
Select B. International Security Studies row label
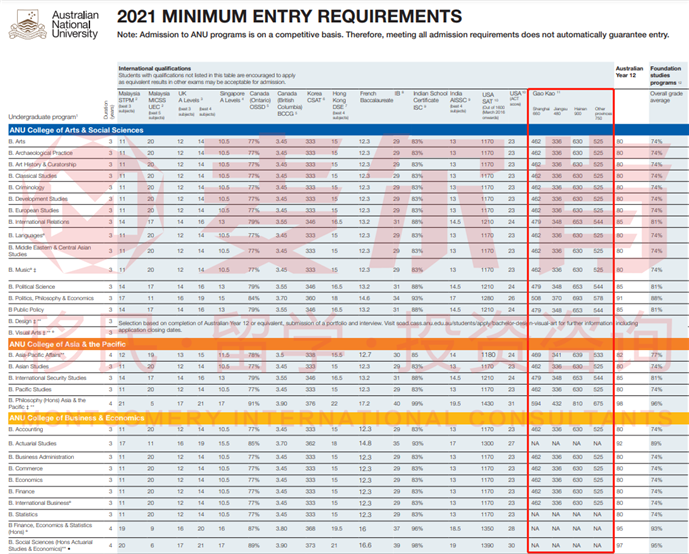coord(47,378)
